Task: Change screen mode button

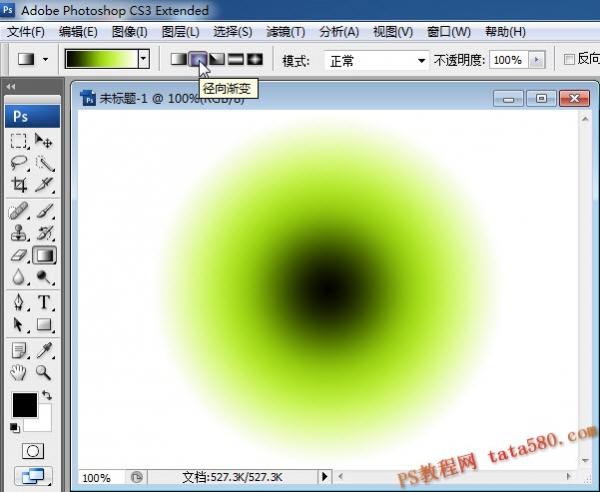Action: [x=33, y=476]
